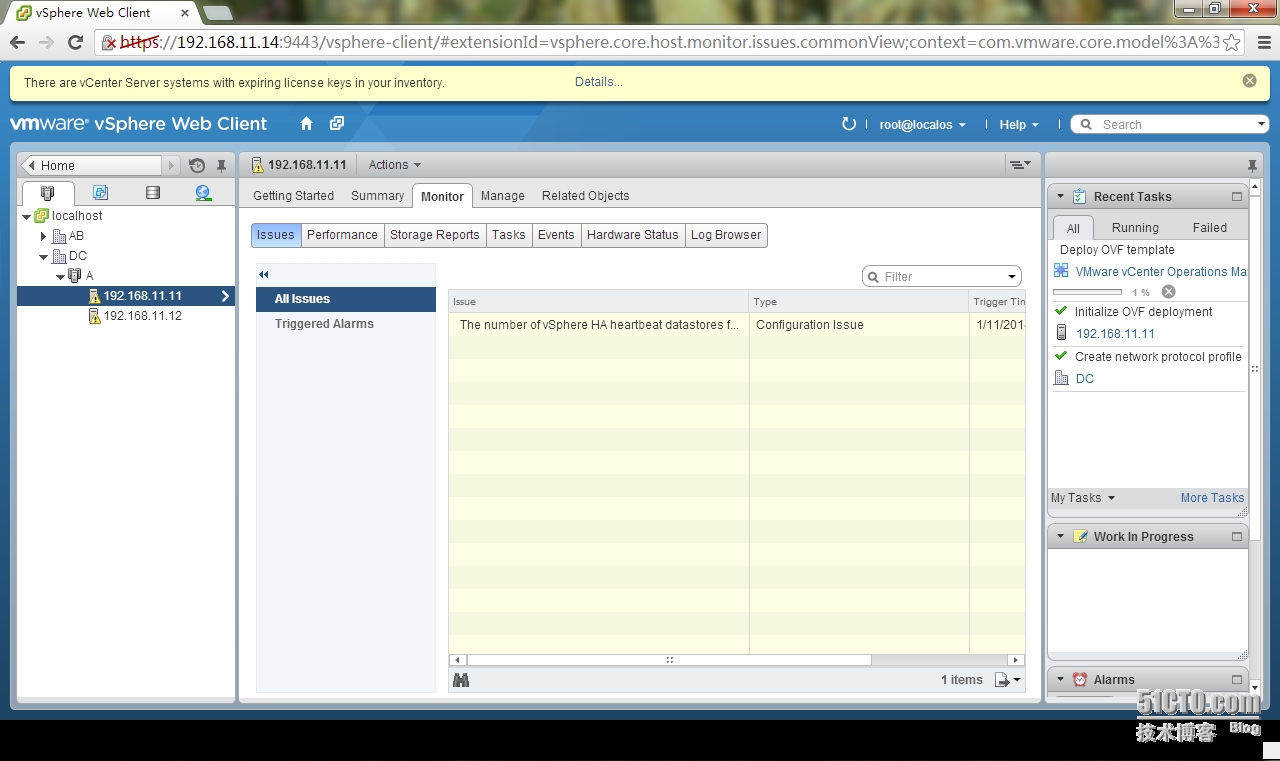The image size is (1280, 761).
Task: Open the panel options menu beside Actions
Action: pos(1020,165)
